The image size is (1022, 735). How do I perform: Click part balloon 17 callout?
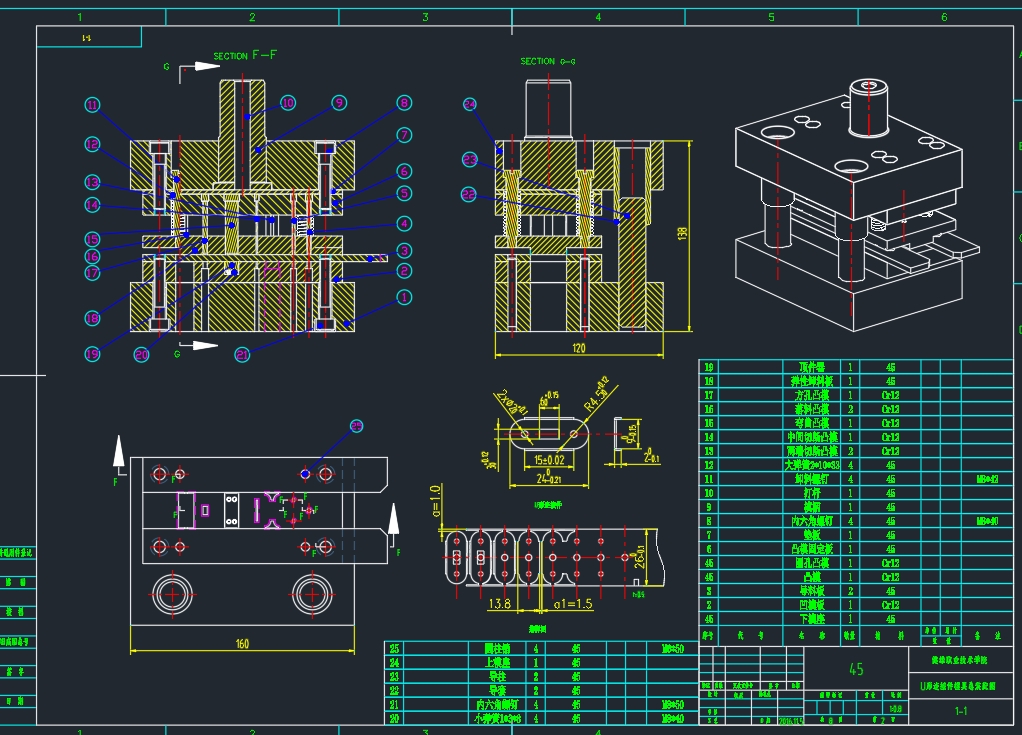[x=93, y=273]
